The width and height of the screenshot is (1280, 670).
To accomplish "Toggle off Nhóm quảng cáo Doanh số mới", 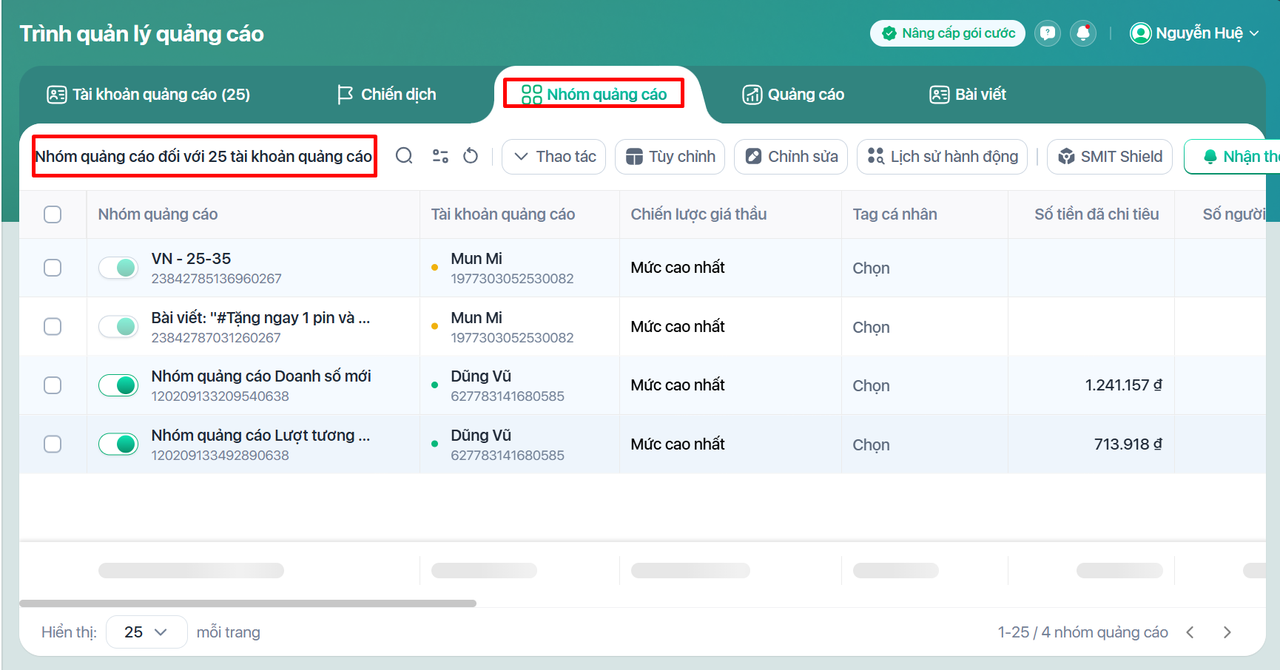I will [x=118, y=385].
